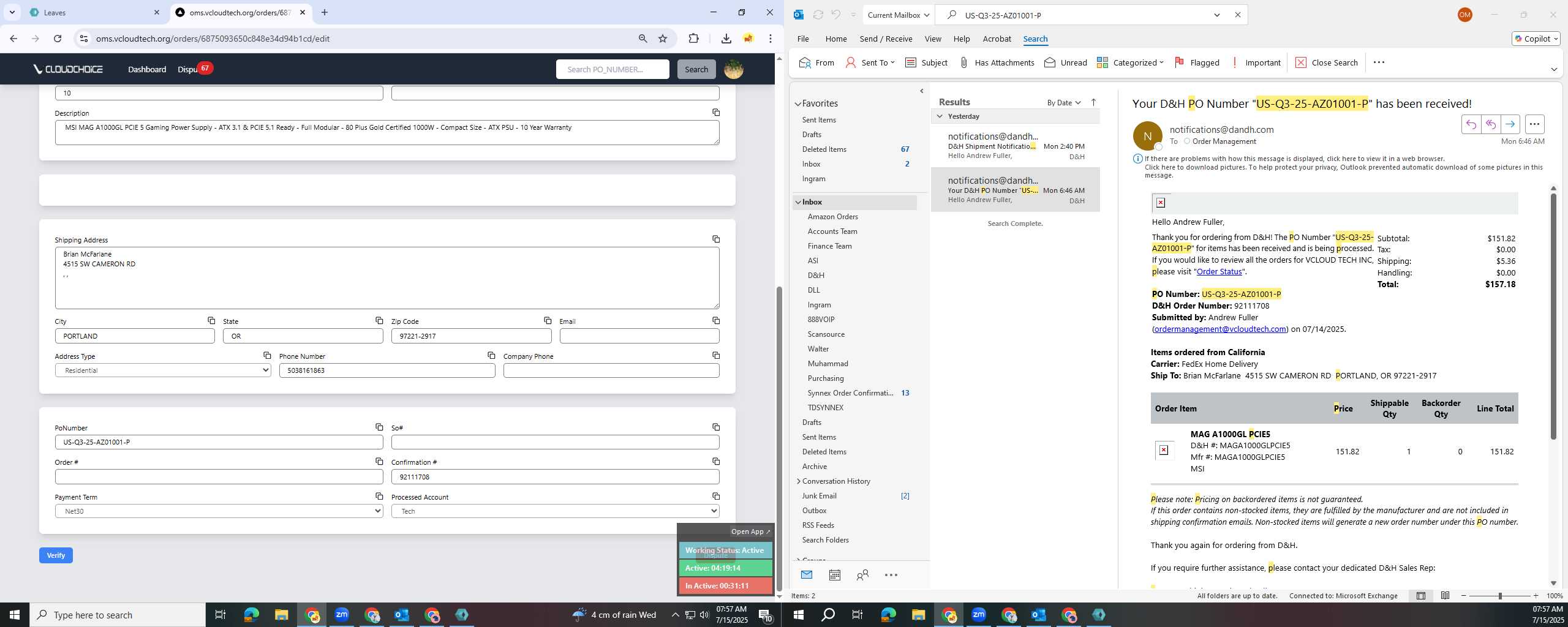
Task: Clear the Outlook search box
Action: click(1238, 15)
